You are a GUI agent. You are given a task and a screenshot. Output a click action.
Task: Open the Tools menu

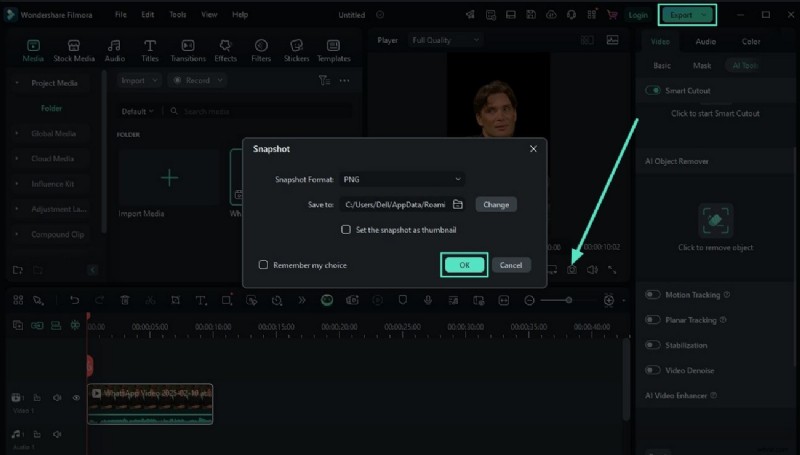coord(177,15)
